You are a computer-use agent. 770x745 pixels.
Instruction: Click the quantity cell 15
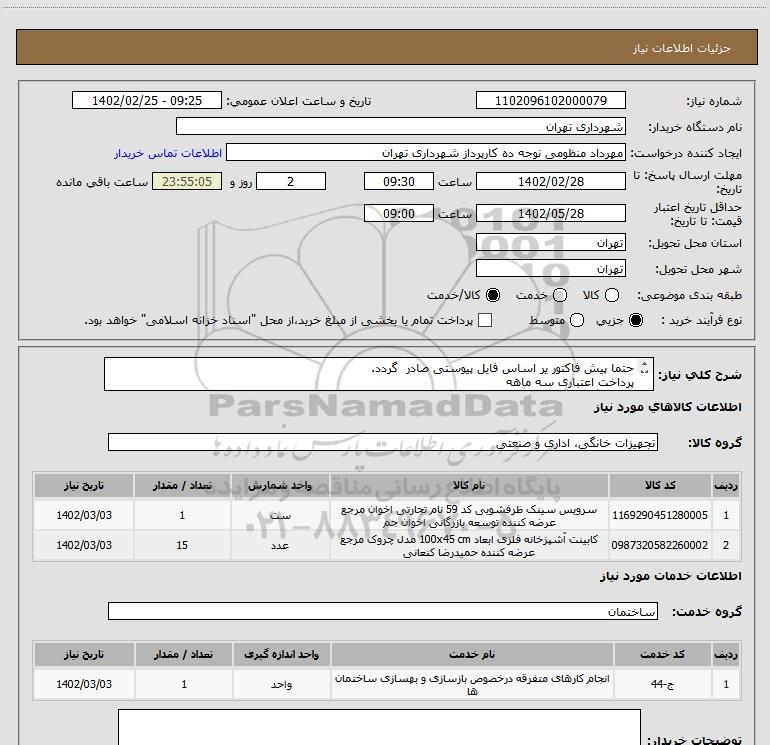182,545
